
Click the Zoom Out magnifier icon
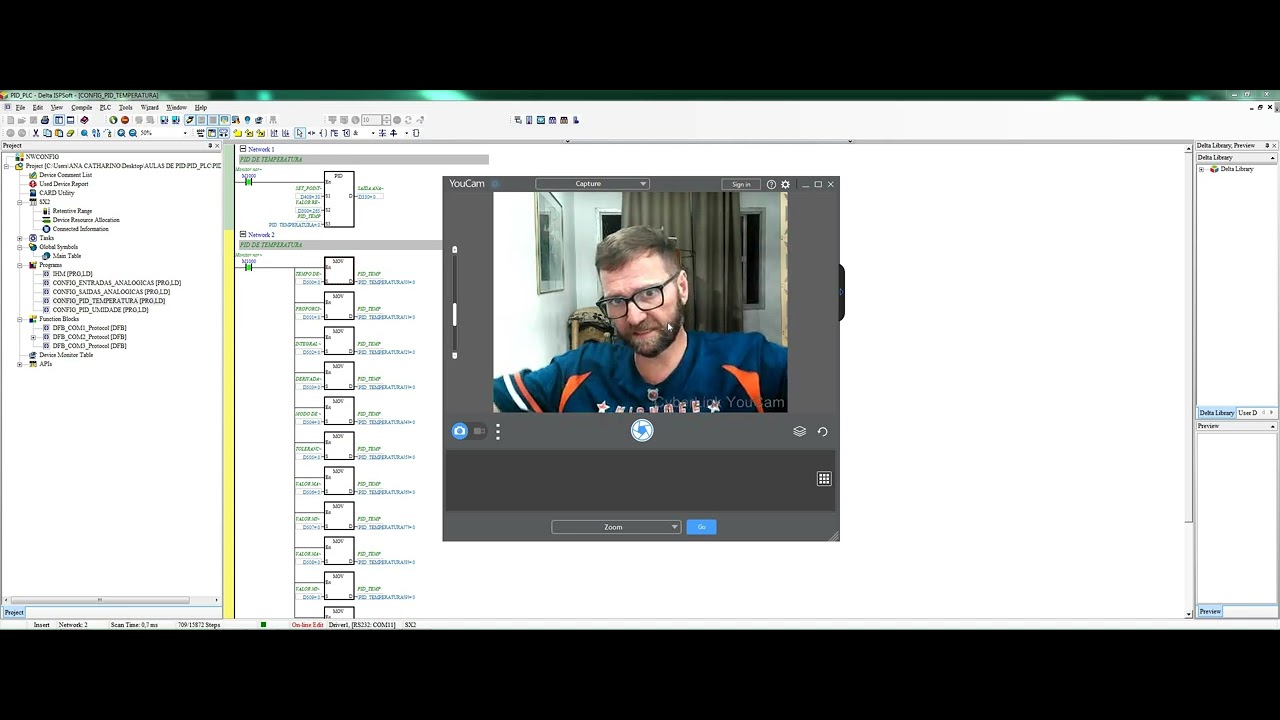133,133
